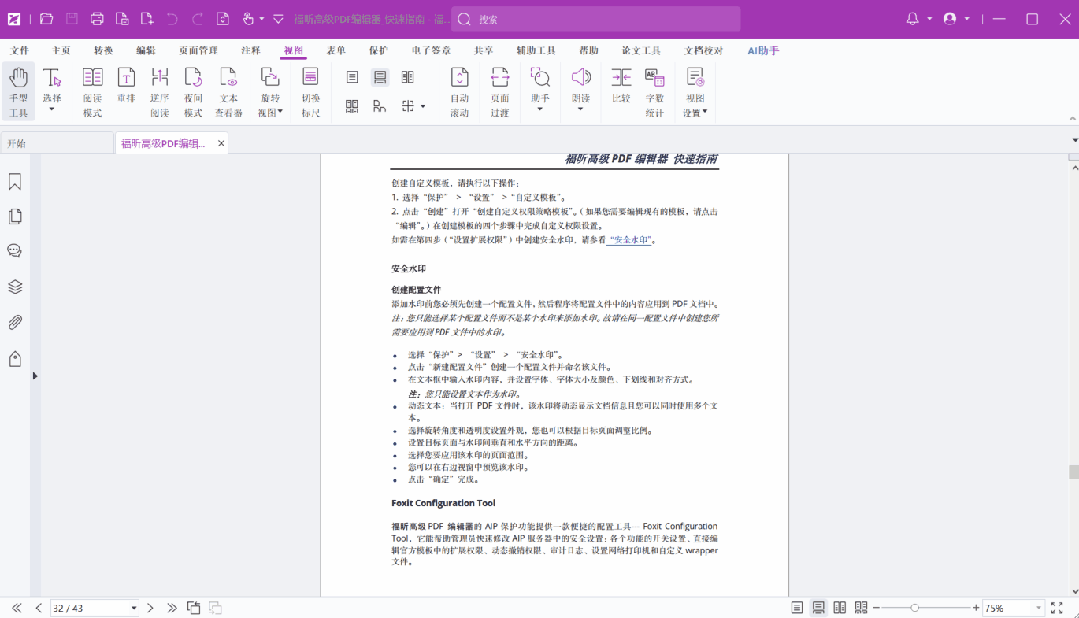Go to next page in status bar

pyautogui.click(x=150, y=608)
